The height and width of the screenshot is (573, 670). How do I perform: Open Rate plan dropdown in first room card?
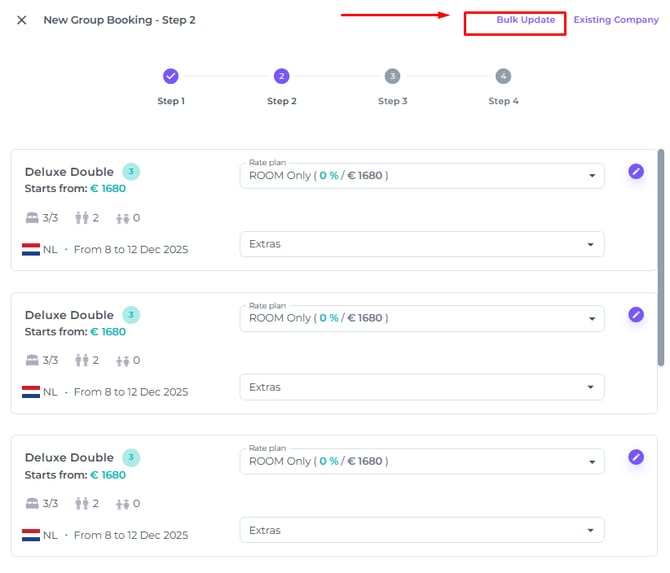pyautogui.click(x=421, y=176)
